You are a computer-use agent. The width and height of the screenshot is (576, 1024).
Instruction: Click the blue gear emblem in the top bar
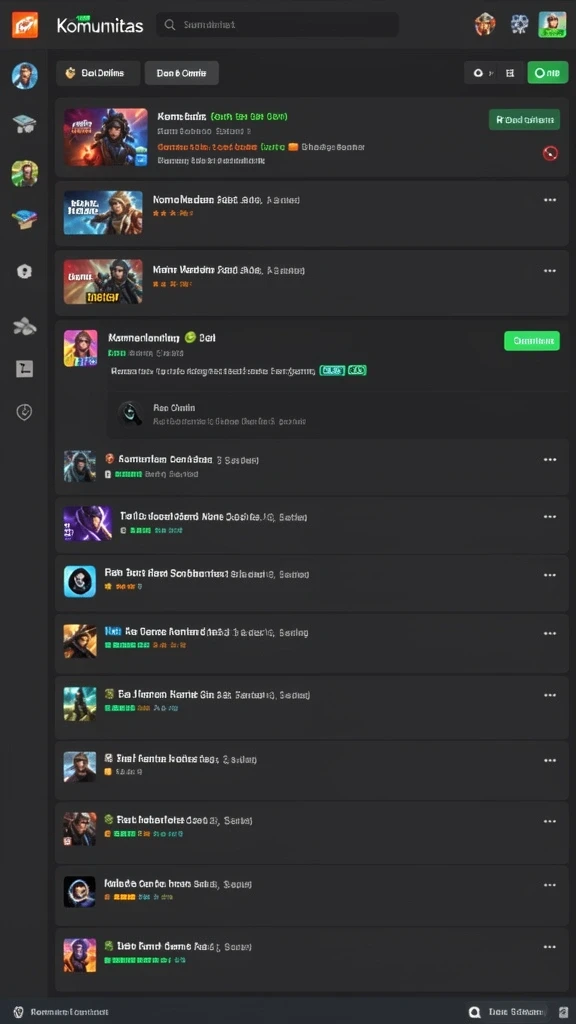click(x=519, y=24)
